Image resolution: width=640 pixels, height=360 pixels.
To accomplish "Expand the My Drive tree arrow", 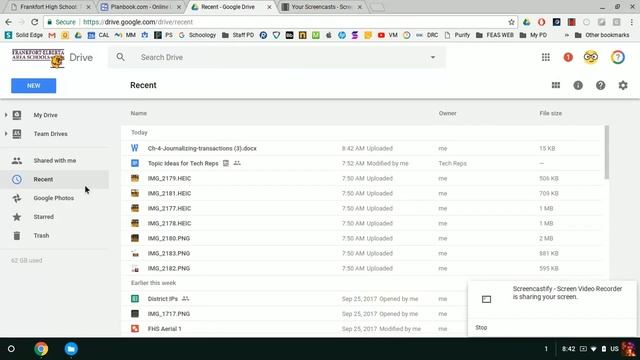I will 6,115.
